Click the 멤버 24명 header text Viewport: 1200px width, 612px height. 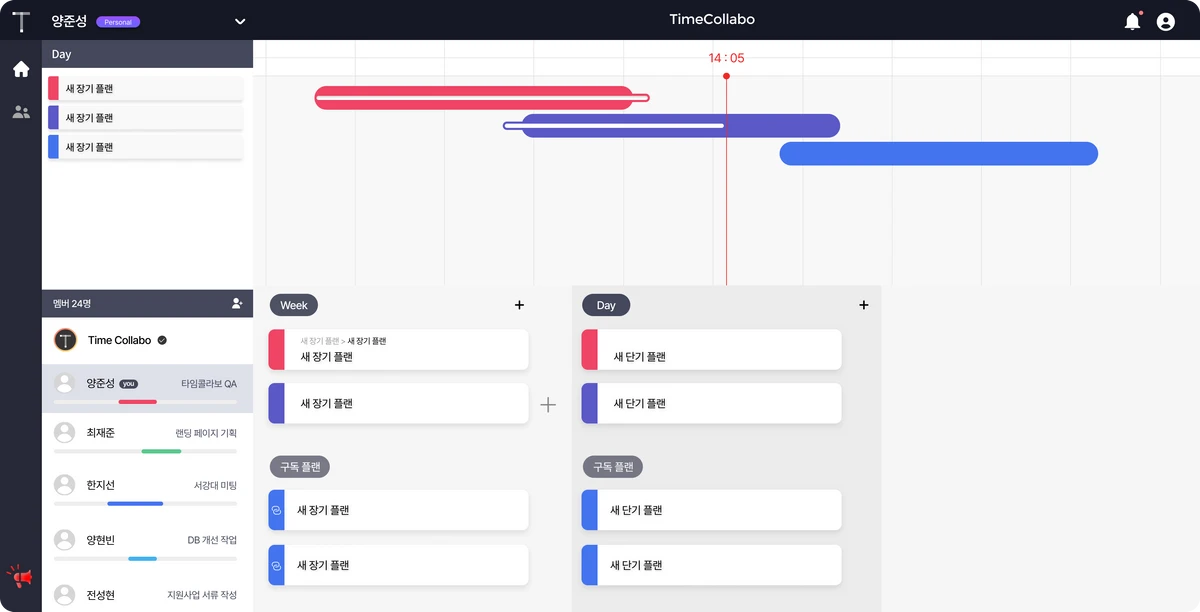[72, 303]
